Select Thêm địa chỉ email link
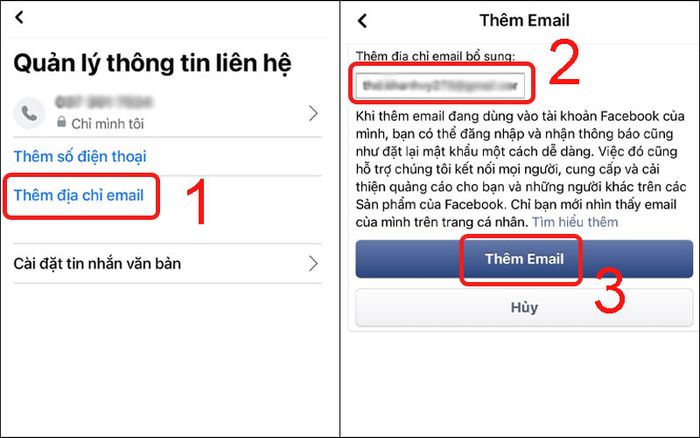 79,195
